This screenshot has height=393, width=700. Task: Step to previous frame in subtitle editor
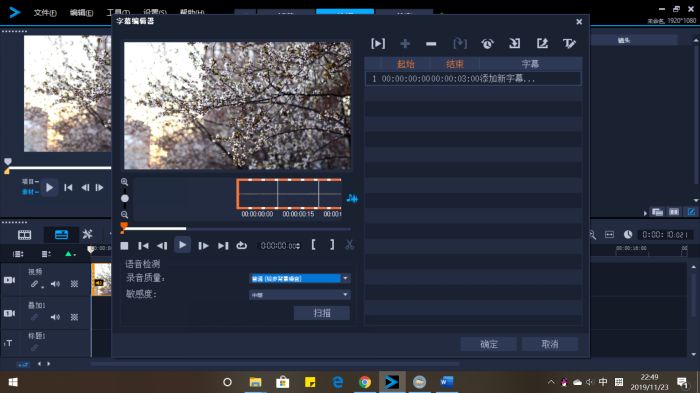pos(162,246)
